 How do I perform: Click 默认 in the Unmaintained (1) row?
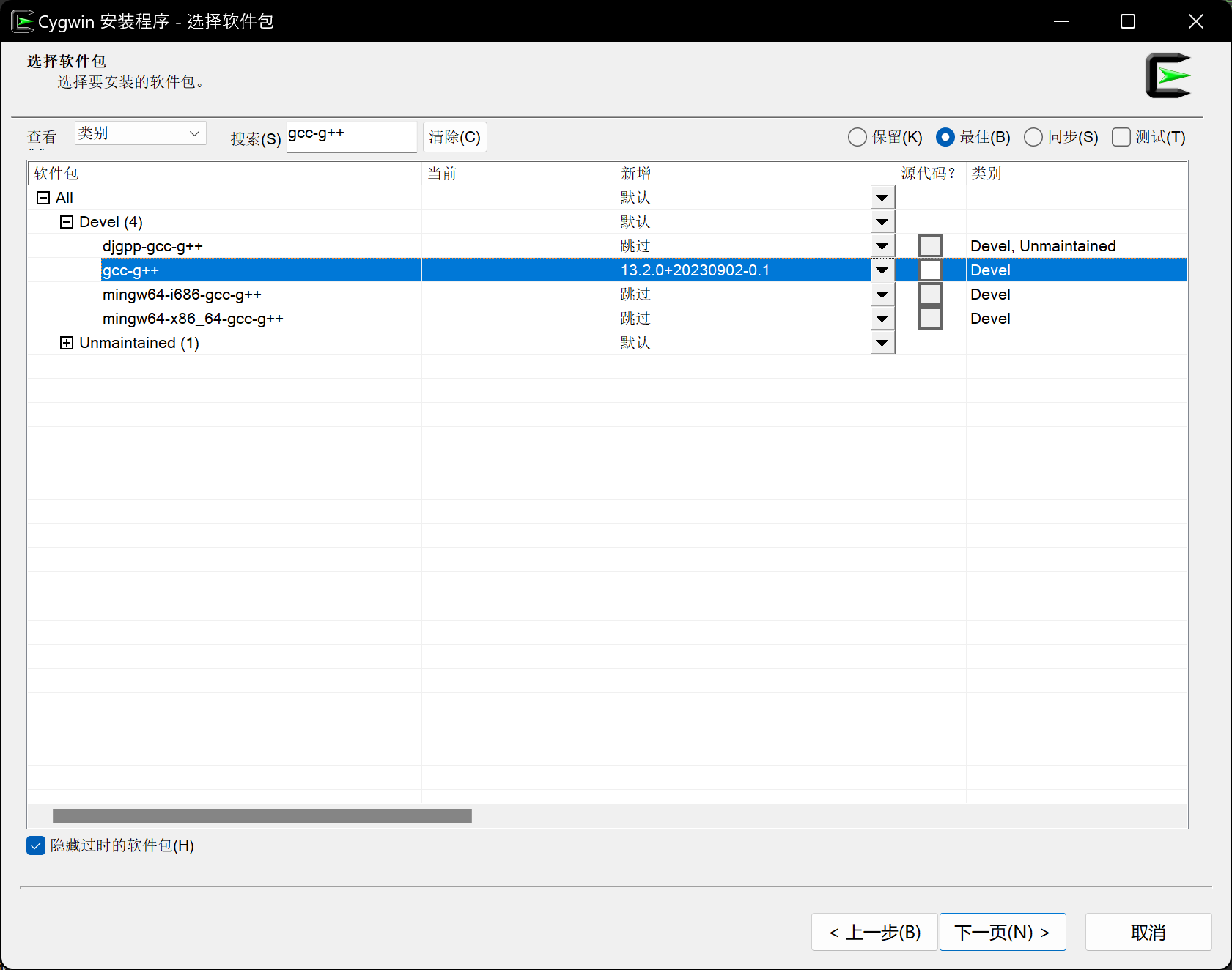coord(635,343)
